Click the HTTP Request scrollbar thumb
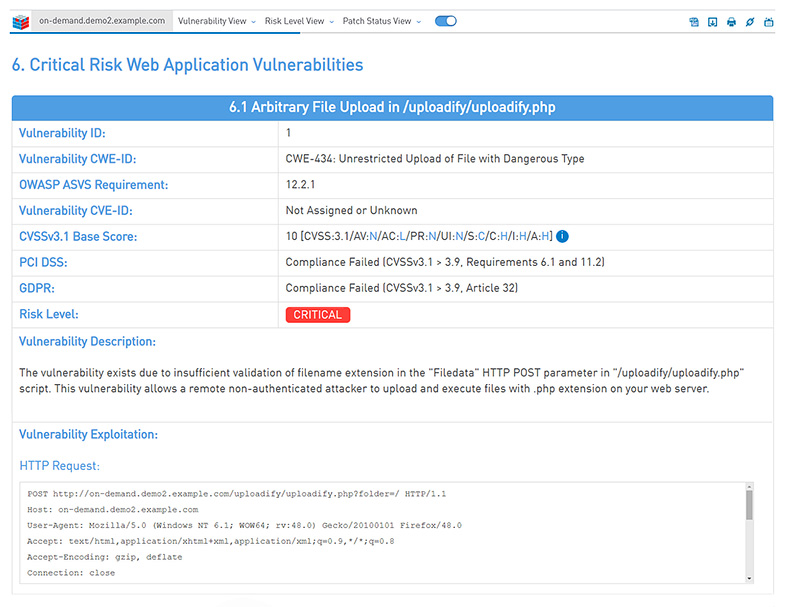The height and width of the screenshot is (607, 785). pyautogui.click(x=749, y=506)
